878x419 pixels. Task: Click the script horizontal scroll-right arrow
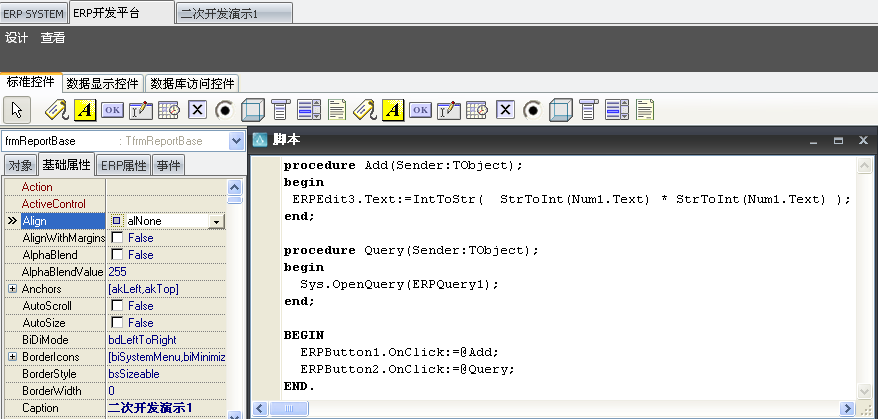(847, 409)
